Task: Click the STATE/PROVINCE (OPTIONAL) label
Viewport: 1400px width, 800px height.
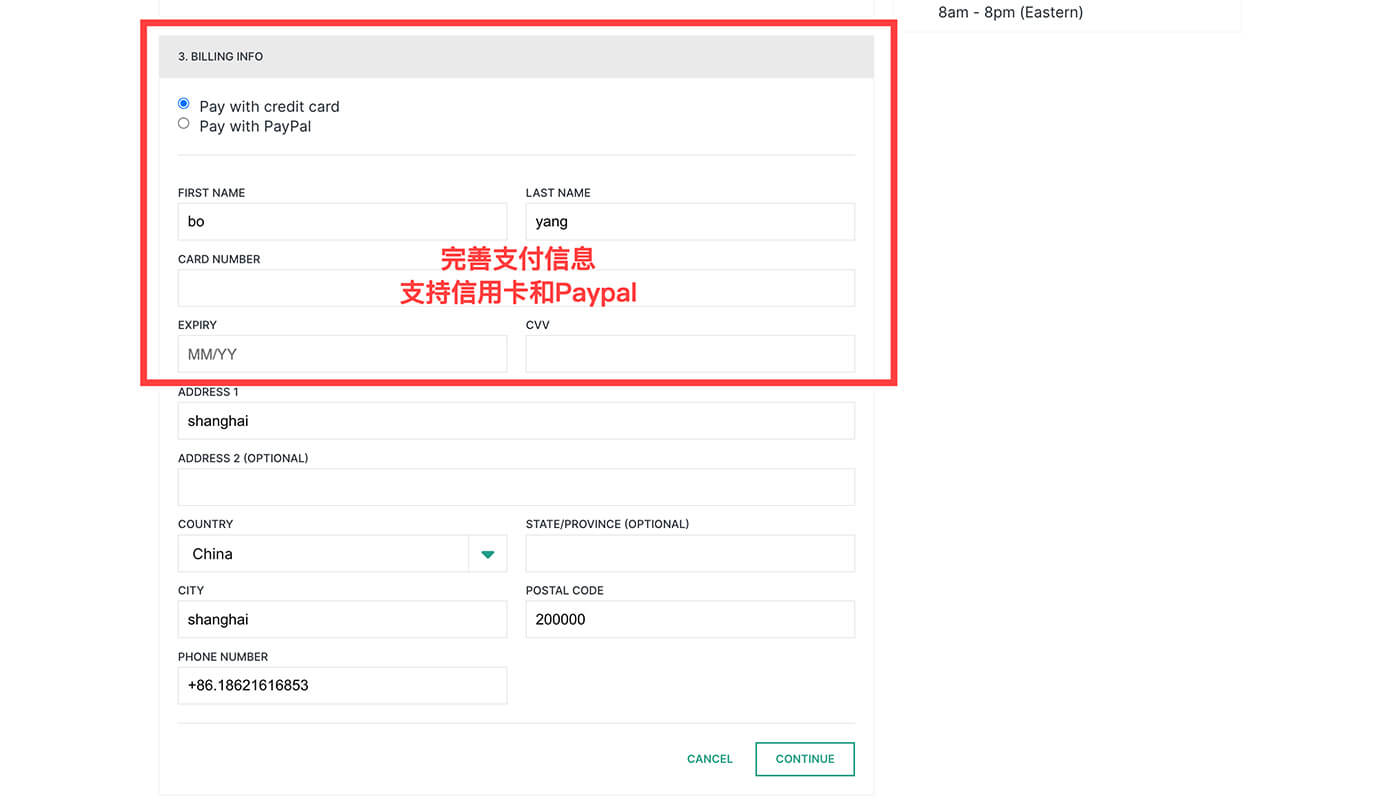Action: click(607, 524)
